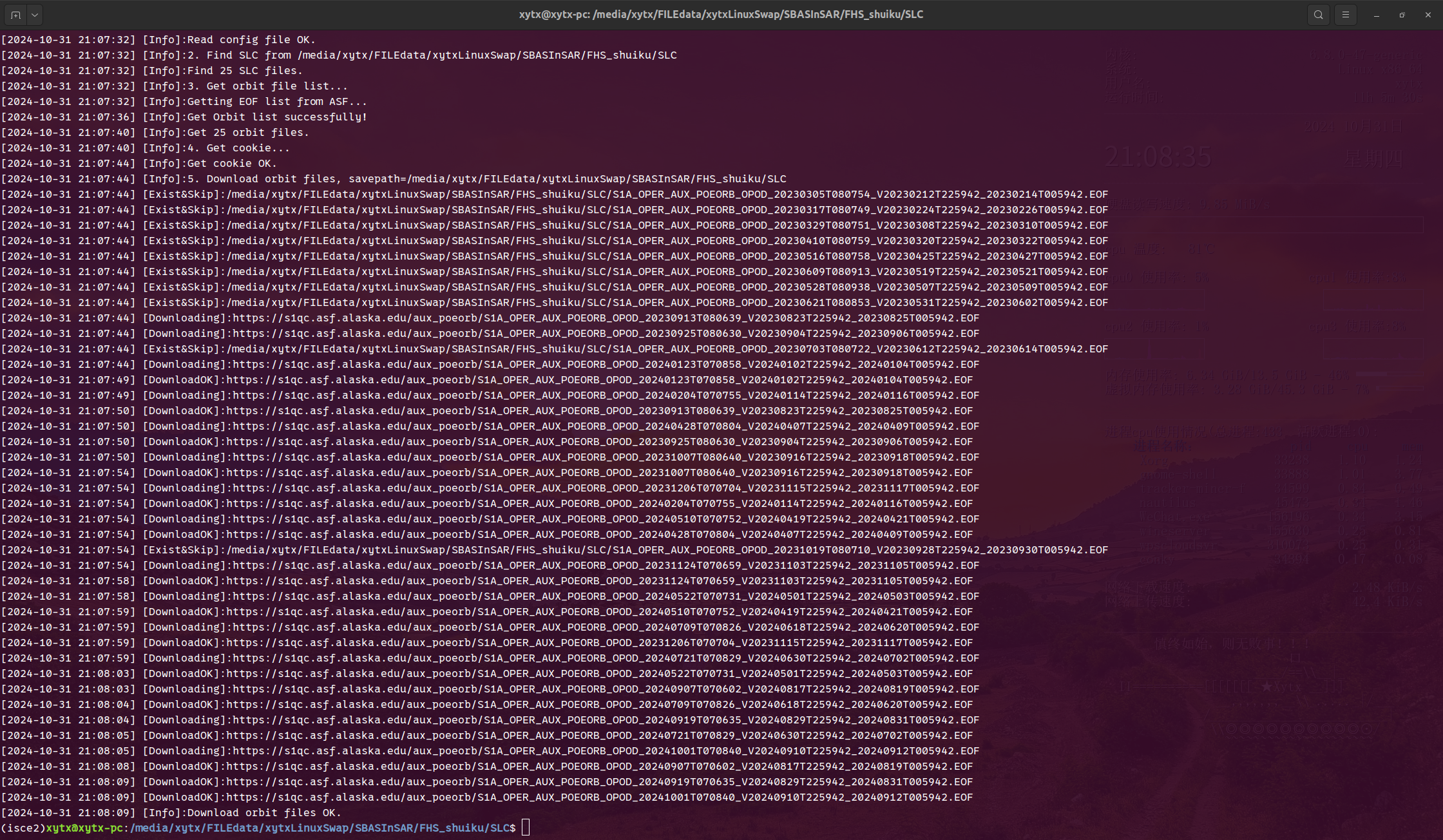Open DownloadOK URL for 20240907T070602 EOF
This screenshot has height=840, width=1443.
click(600, 767)
